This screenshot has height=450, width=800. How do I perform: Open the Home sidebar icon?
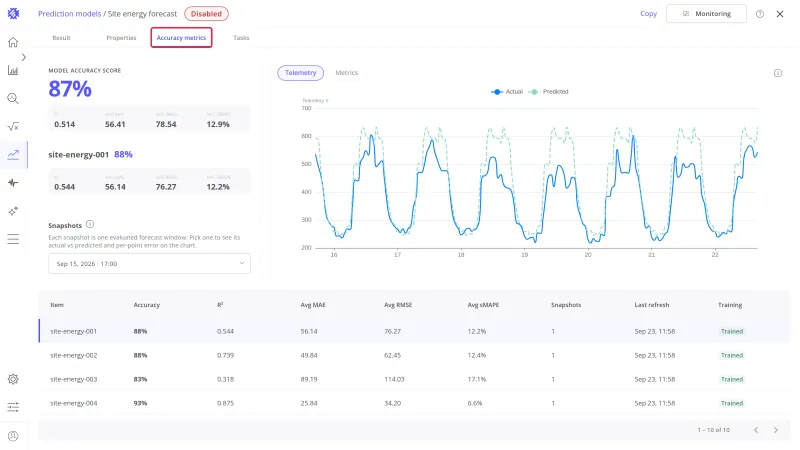(13, 42)
